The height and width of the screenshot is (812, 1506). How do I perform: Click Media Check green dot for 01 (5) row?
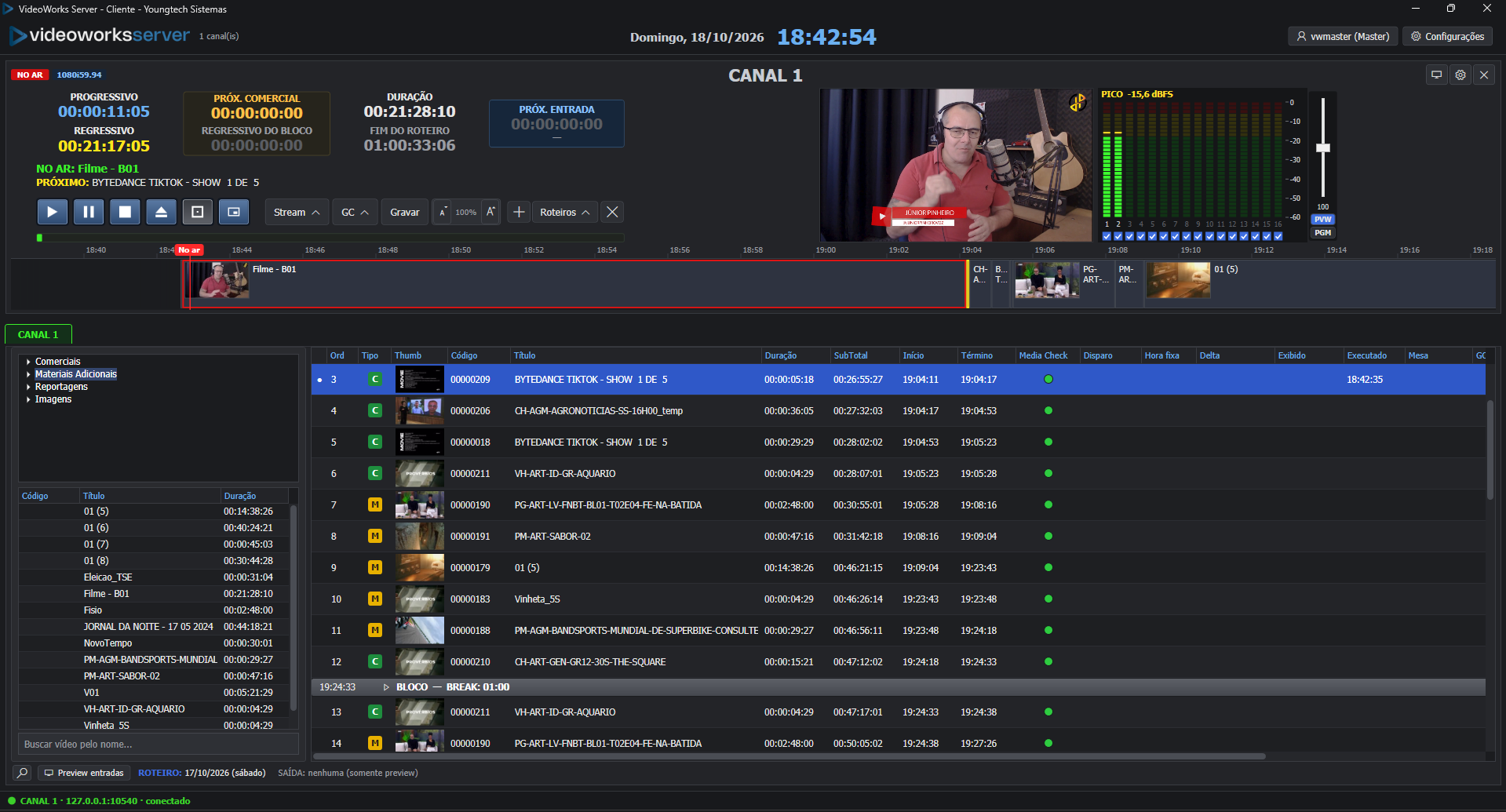pos(1048,567)
